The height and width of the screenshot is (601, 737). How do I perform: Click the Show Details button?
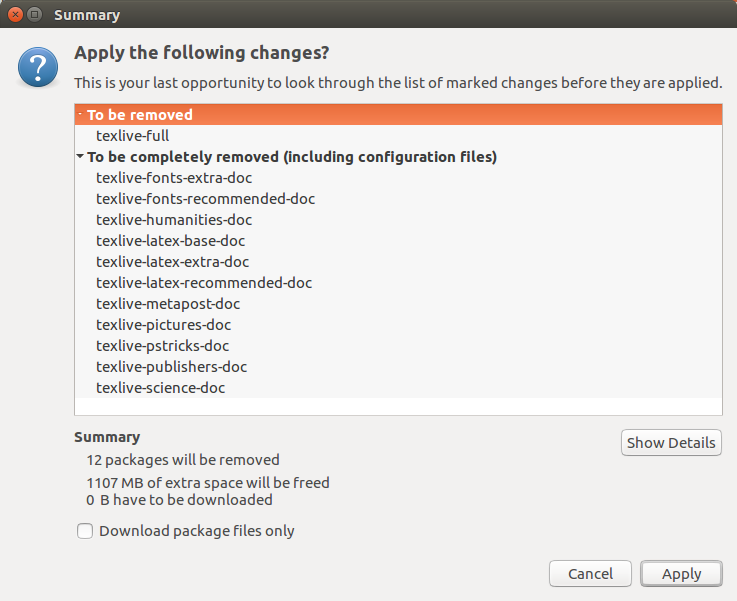click(x=671, y=443)
